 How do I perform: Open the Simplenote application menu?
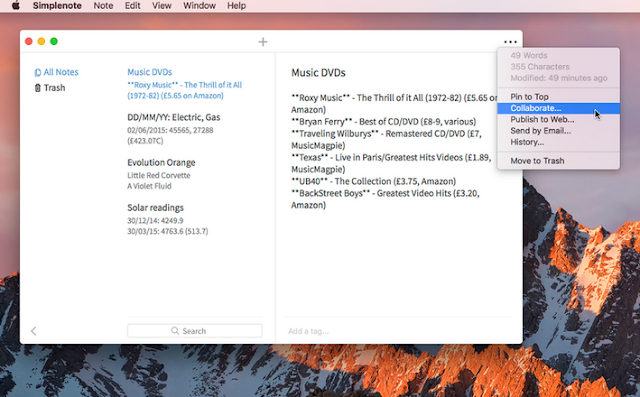point(57,6)
